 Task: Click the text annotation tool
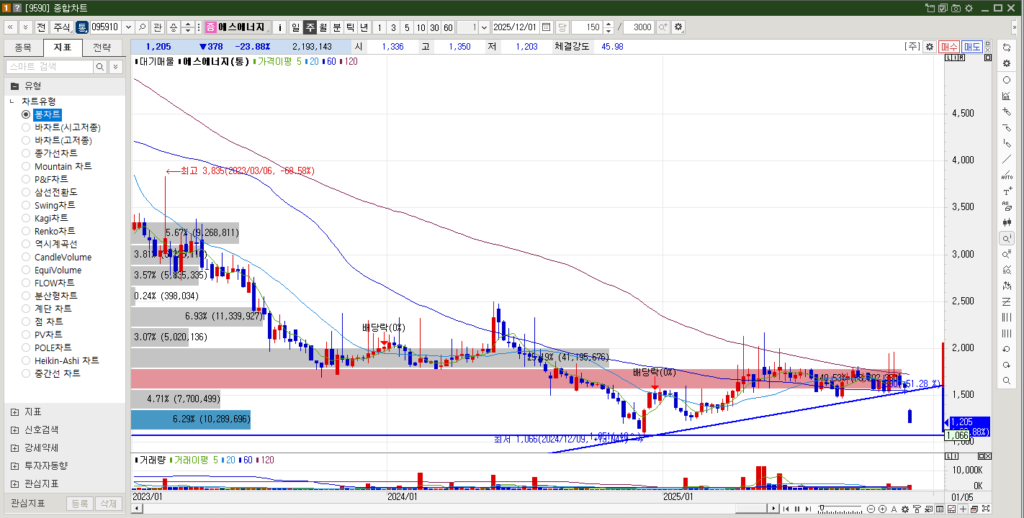click(1006, 191)
